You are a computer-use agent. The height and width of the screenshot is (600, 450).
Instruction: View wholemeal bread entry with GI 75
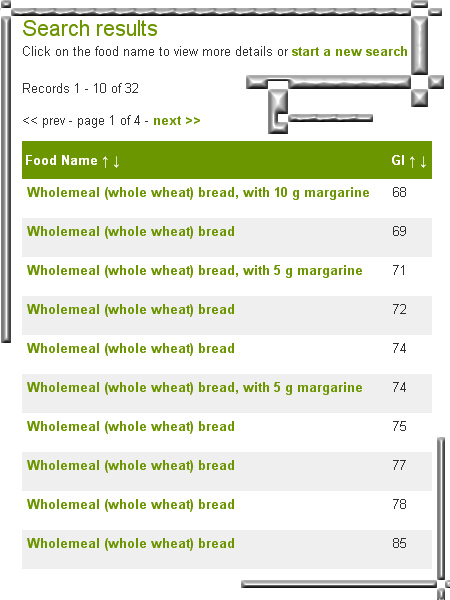[131, 427]
